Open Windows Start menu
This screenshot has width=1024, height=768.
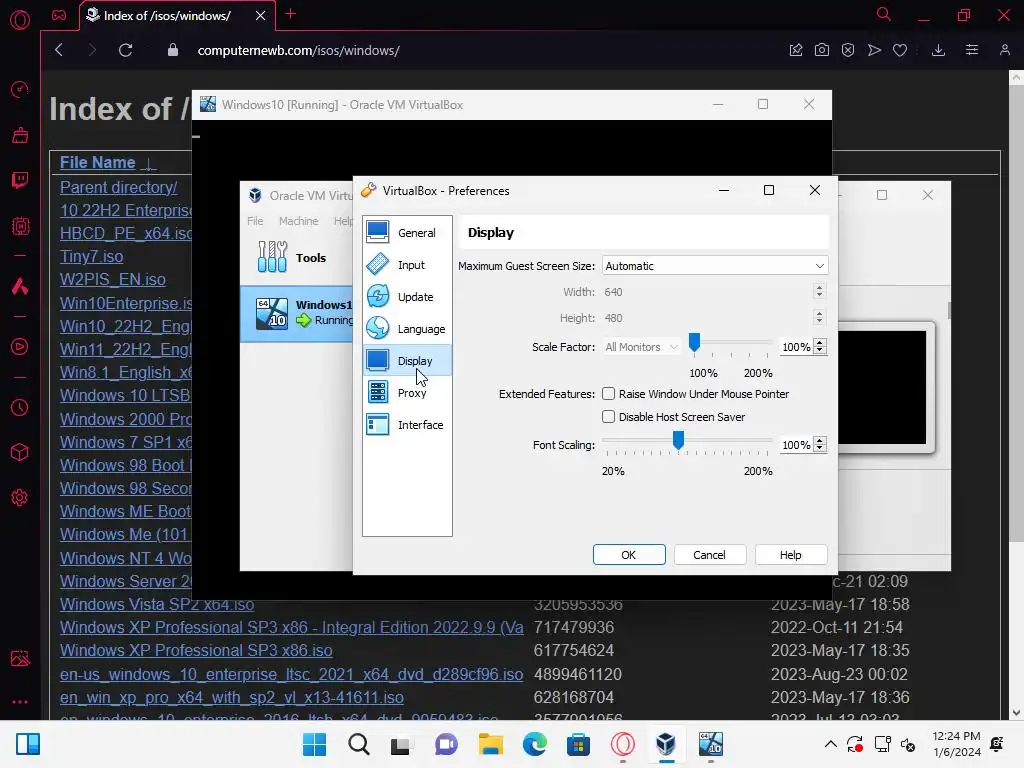pos(315,744)
